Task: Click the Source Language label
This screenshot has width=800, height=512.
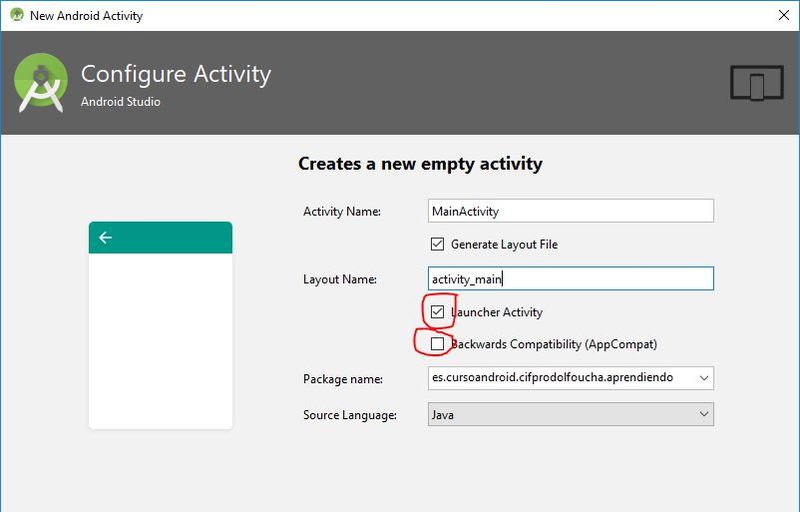Action: [350, 415]
